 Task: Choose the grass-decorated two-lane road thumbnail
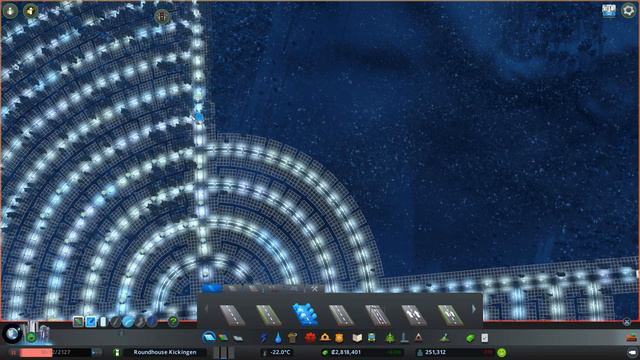tap(269, 315)
